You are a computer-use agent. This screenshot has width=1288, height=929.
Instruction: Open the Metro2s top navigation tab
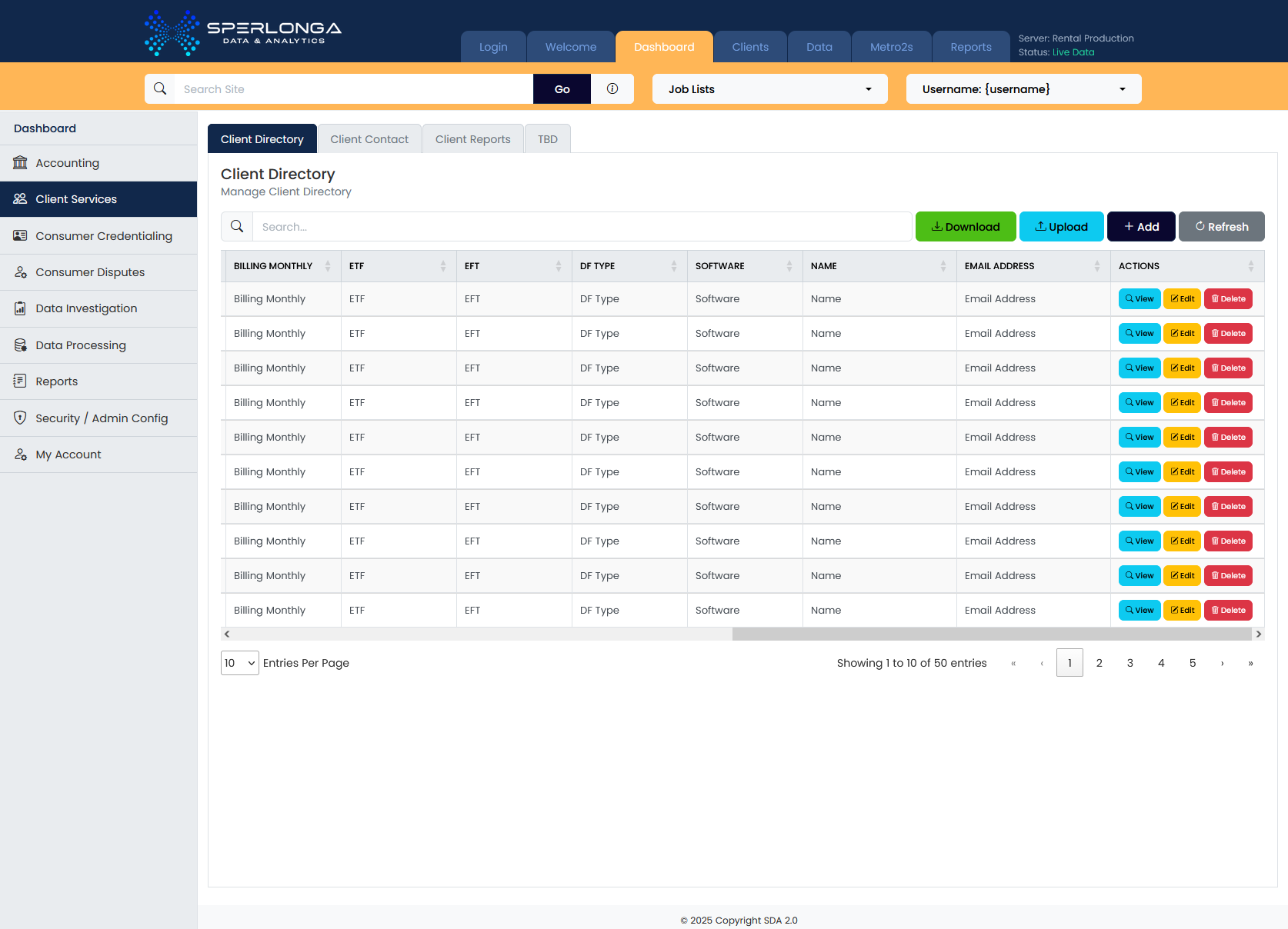tap(891, 47)
